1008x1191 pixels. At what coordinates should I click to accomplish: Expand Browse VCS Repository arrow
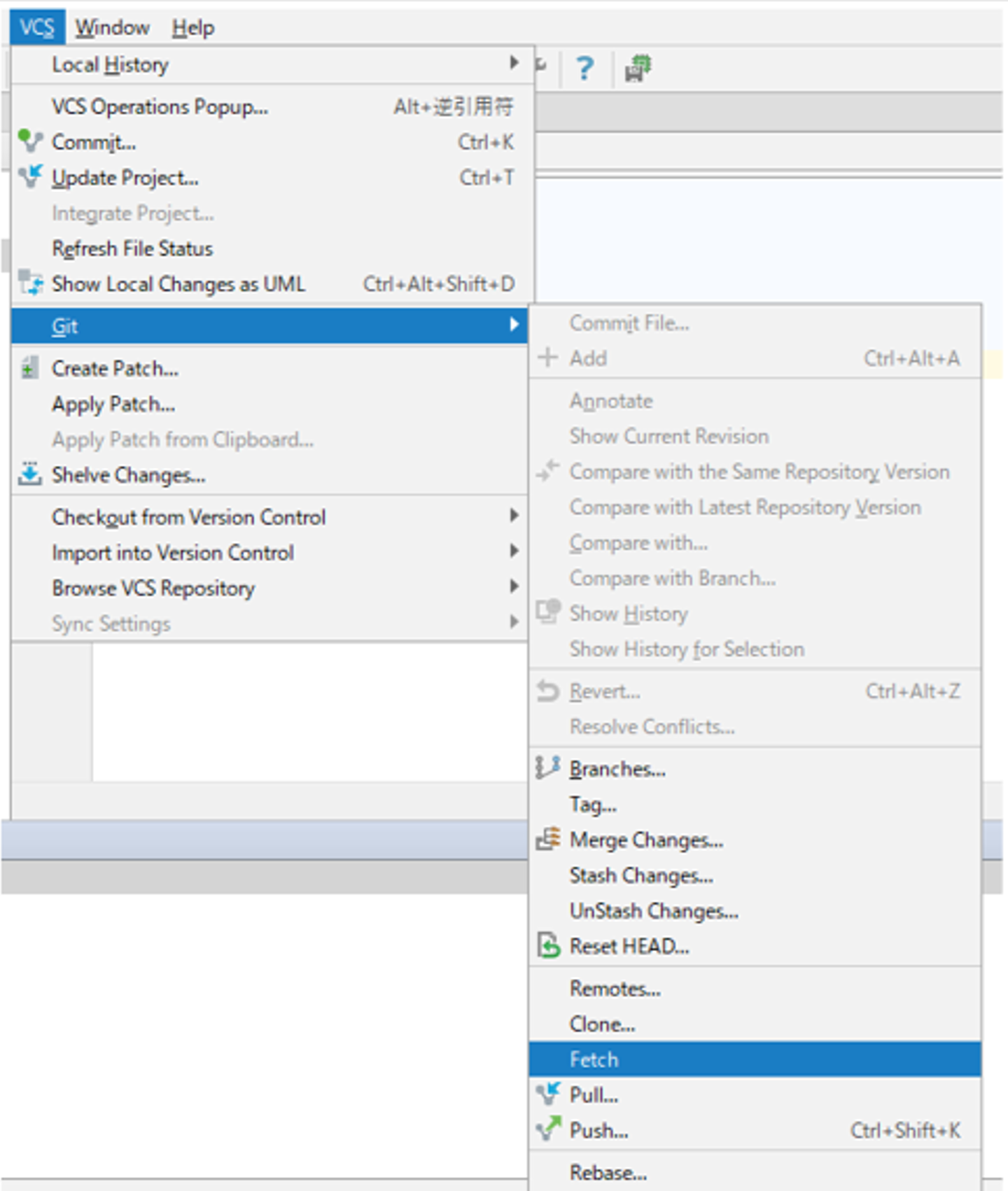click(x=514, y=587)
